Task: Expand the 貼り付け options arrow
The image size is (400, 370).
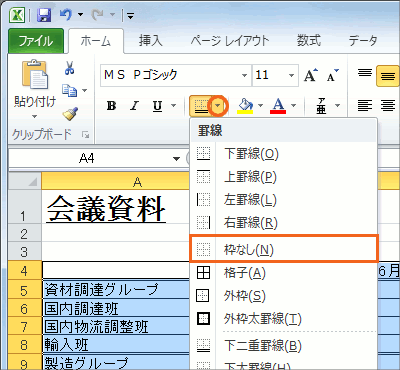Action: pyautogui.click(x=35, y=116)
